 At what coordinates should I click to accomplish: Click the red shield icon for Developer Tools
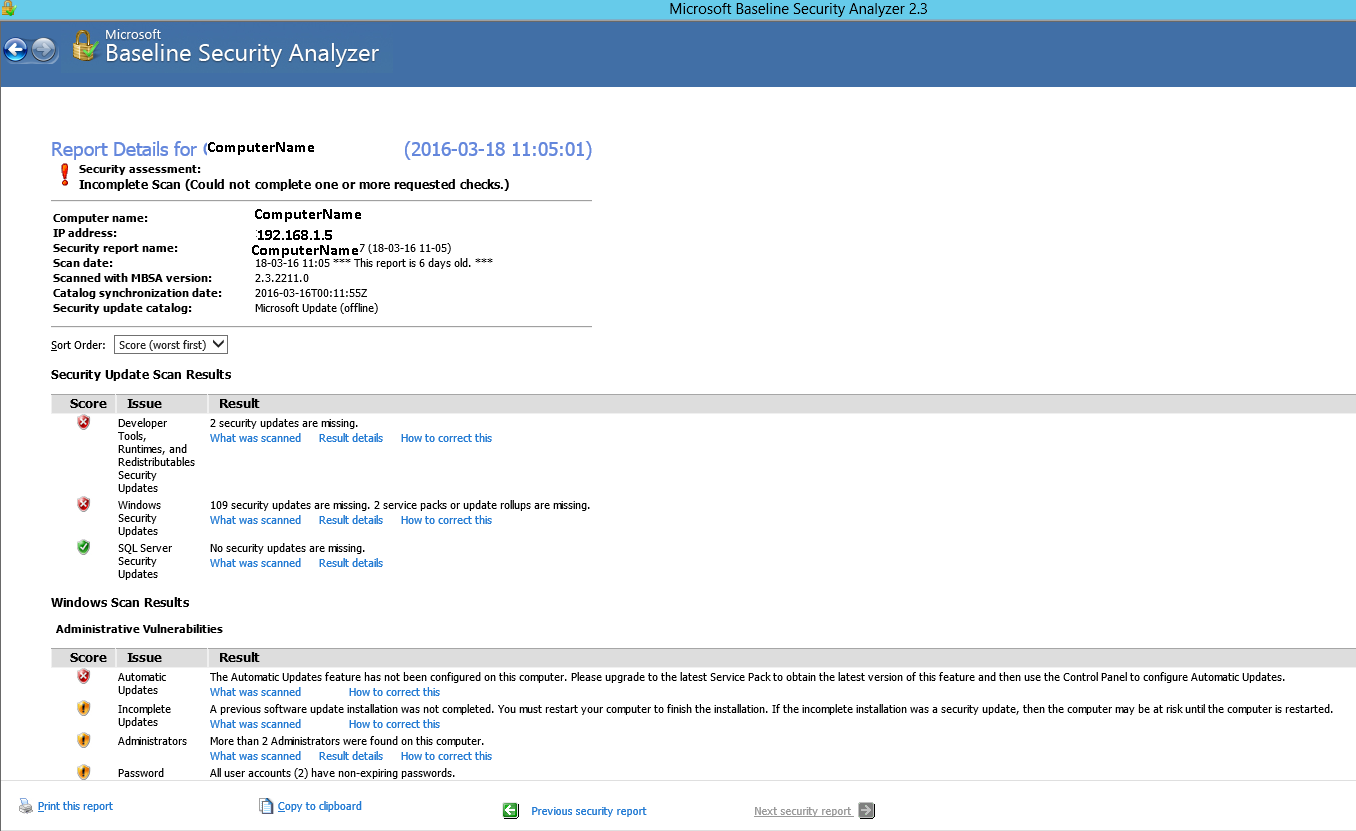click(84, 423)
